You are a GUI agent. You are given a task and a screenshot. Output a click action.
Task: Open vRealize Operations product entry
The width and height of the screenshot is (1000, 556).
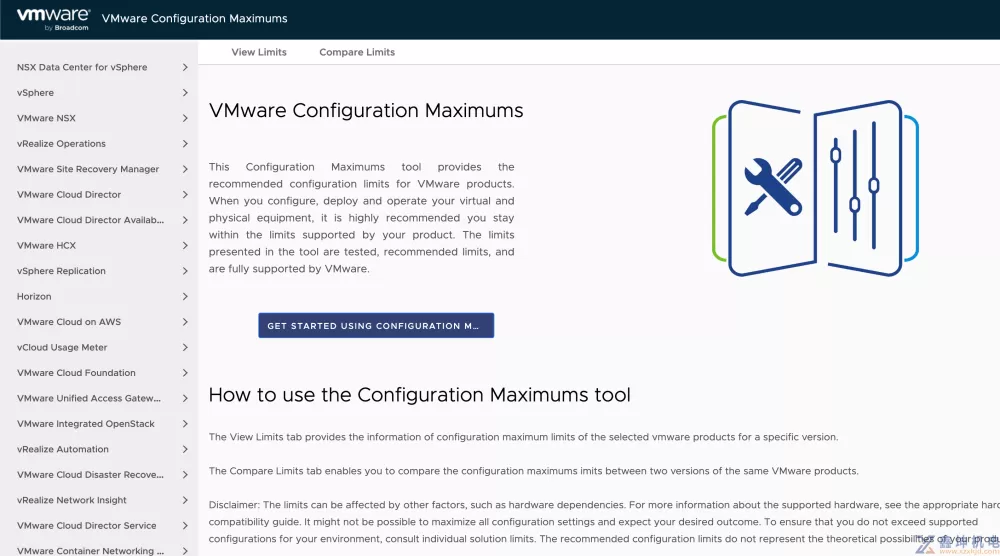(61, 143)
